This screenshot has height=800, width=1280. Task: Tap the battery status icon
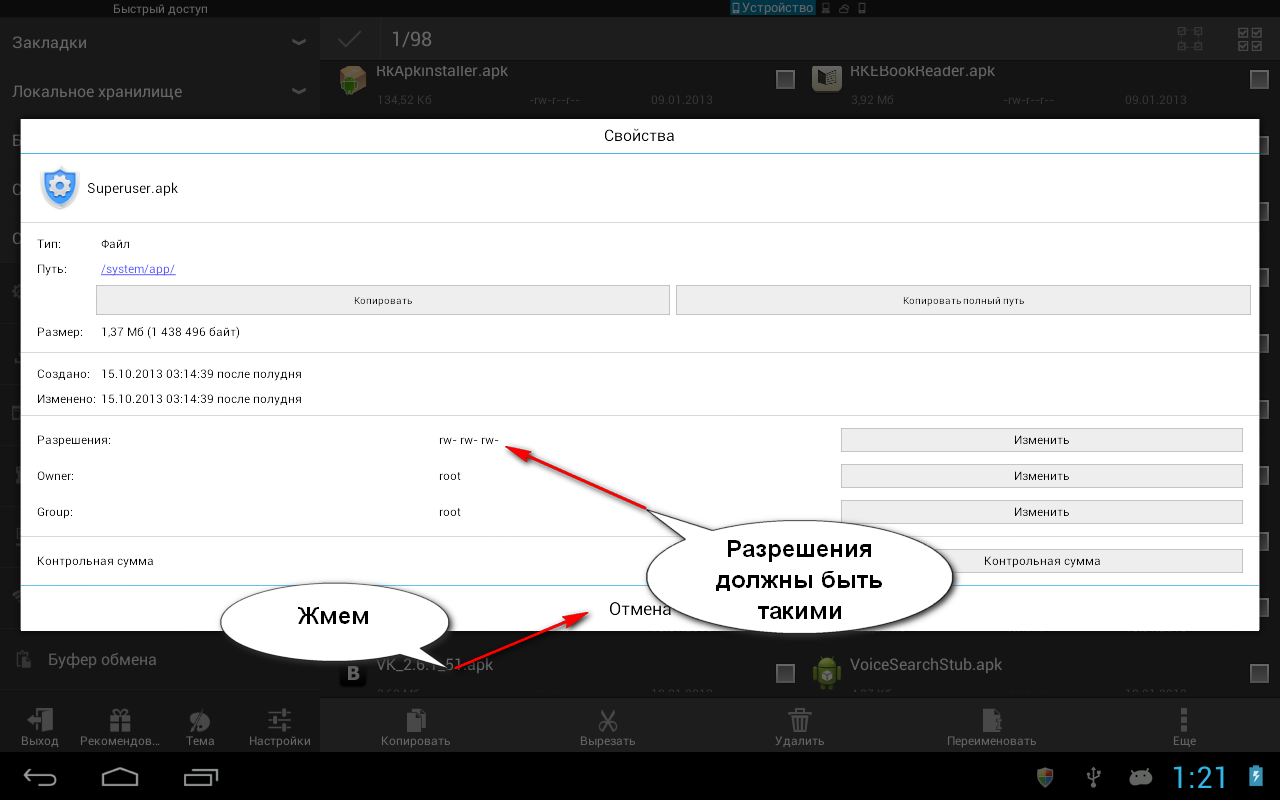(1255, 777)
